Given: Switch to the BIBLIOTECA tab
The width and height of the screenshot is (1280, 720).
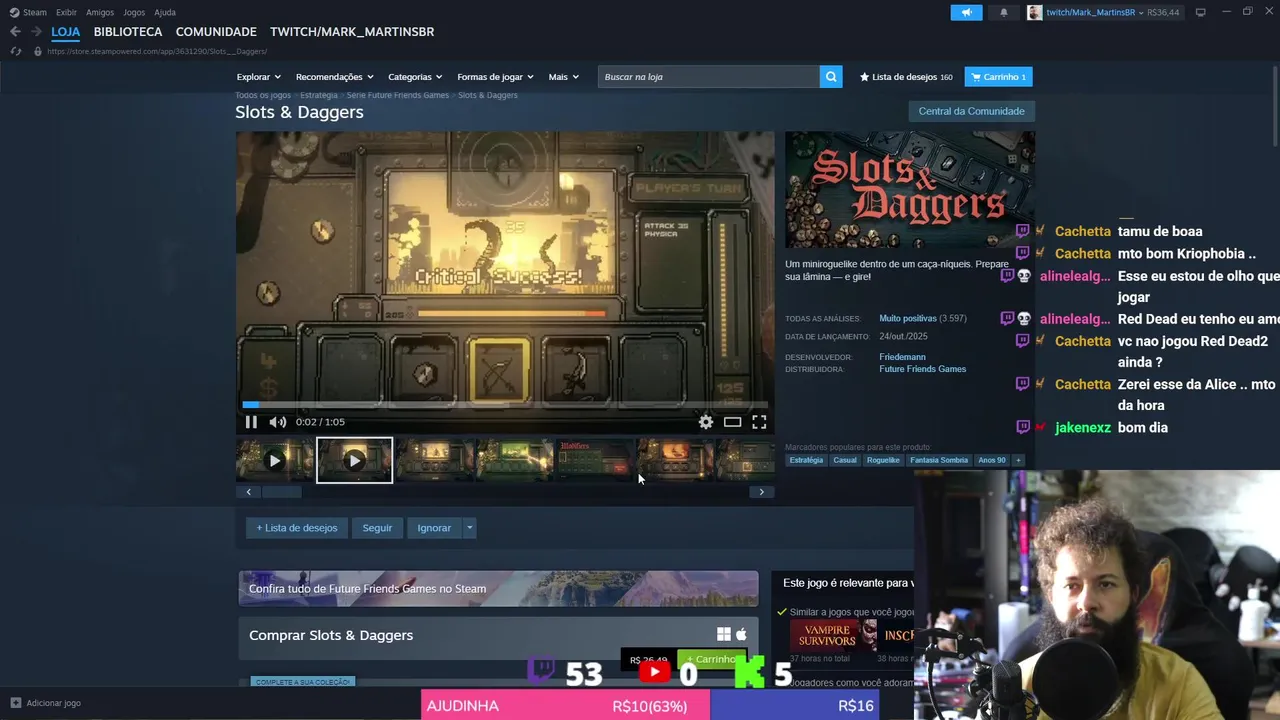Looking at the screenshot, I should click(x=128, y=32).
